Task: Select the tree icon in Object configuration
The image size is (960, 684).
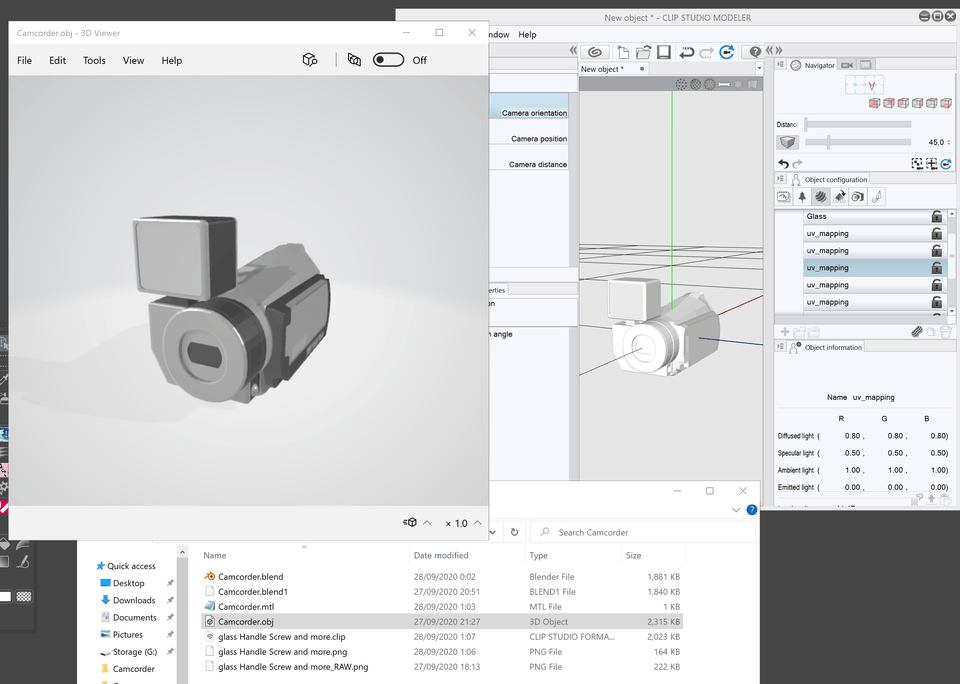Action: [x=802, y=197]
